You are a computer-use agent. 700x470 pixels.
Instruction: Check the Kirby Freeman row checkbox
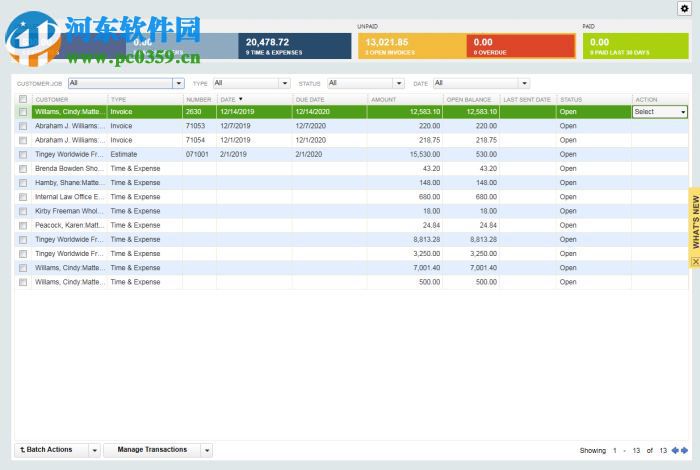click(x=23, y=212)
